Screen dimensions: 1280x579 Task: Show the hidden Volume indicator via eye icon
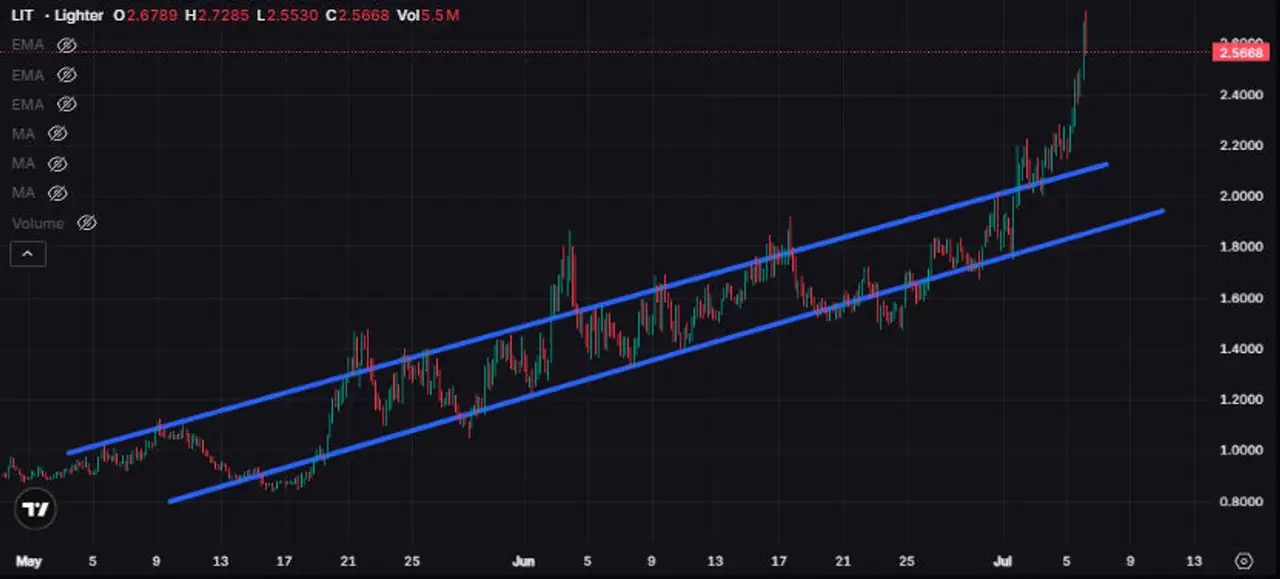tap(87, 223)
